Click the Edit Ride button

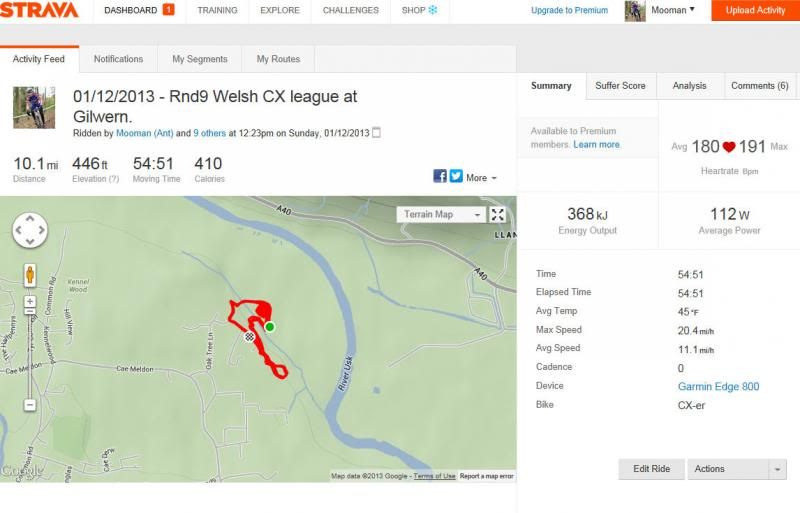click(x=652, y=469)
